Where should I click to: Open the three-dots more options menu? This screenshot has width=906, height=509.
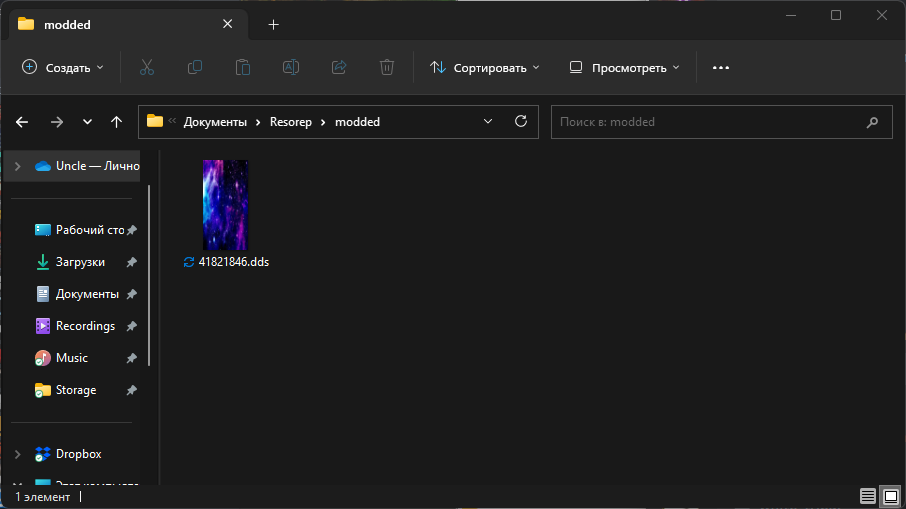(721, 68)
